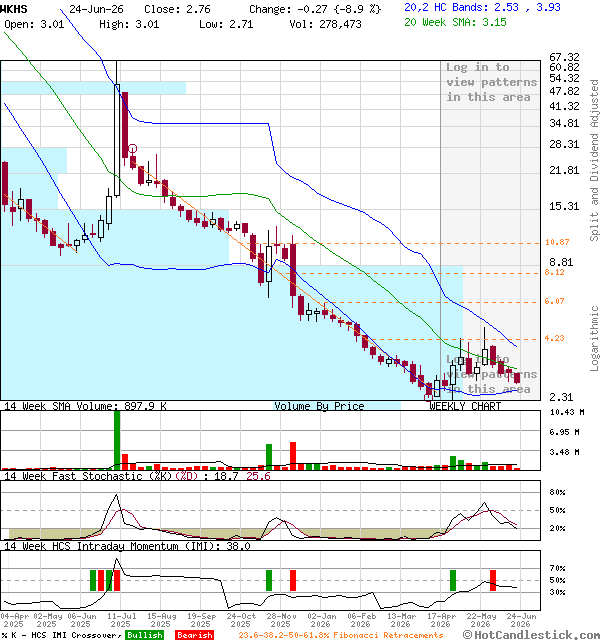600x640 pixels.
Task: Click the red Bearish legend badge
Action: (x=195, y=635)
